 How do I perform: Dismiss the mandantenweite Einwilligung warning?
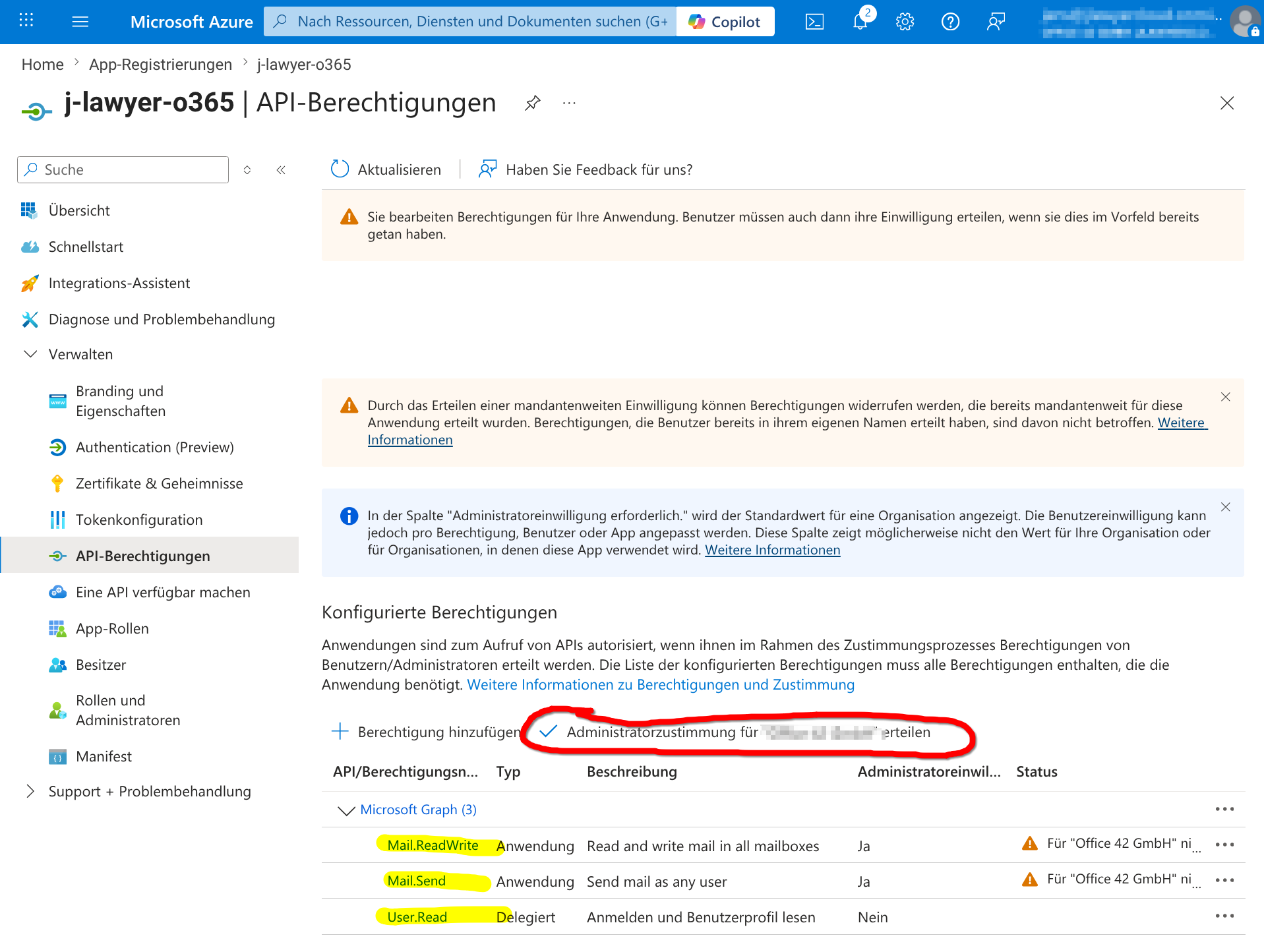pos(1226,397)
